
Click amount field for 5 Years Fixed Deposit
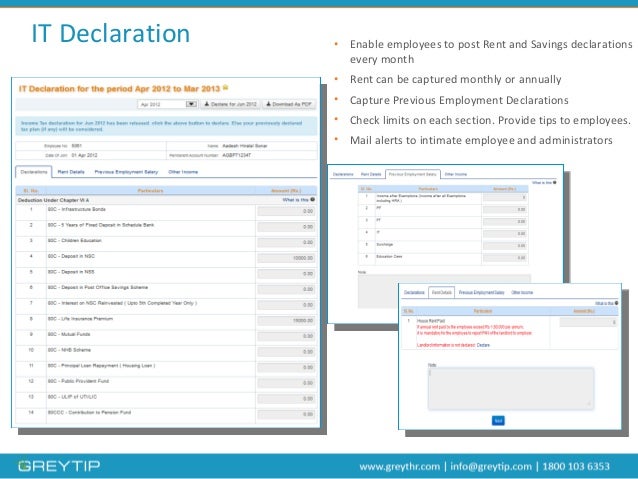[286, 227]
